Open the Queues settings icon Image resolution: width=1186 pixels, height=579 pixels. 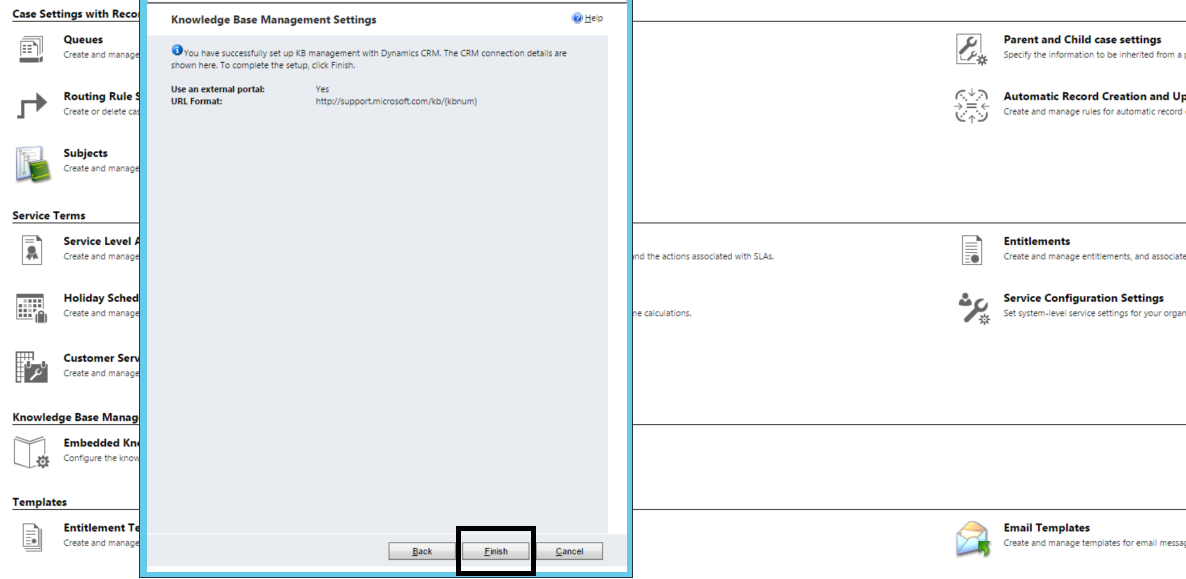coord(31,46)
